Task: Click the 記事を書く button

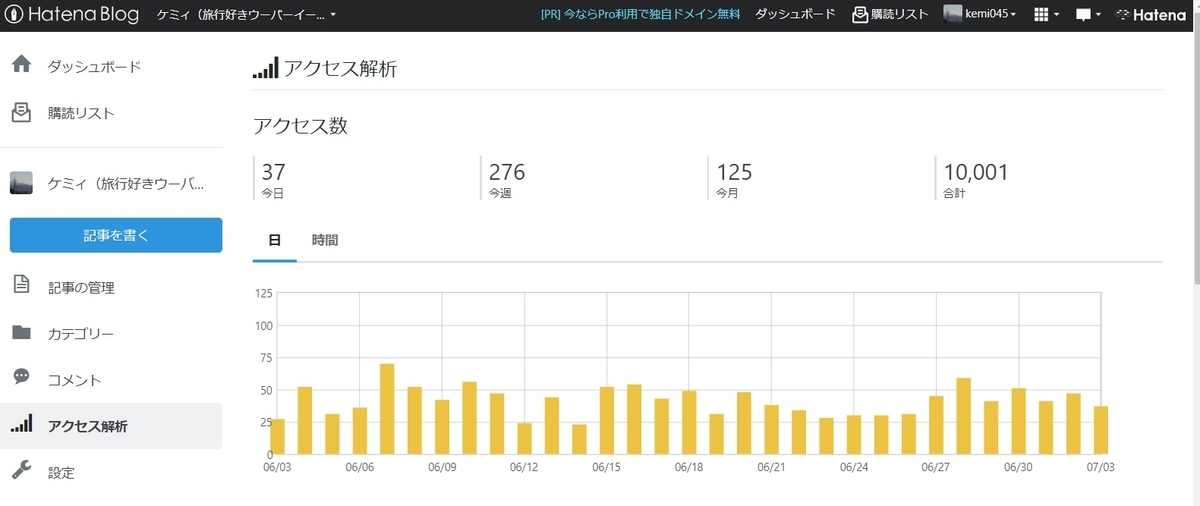Action: (x=116, y=235)
